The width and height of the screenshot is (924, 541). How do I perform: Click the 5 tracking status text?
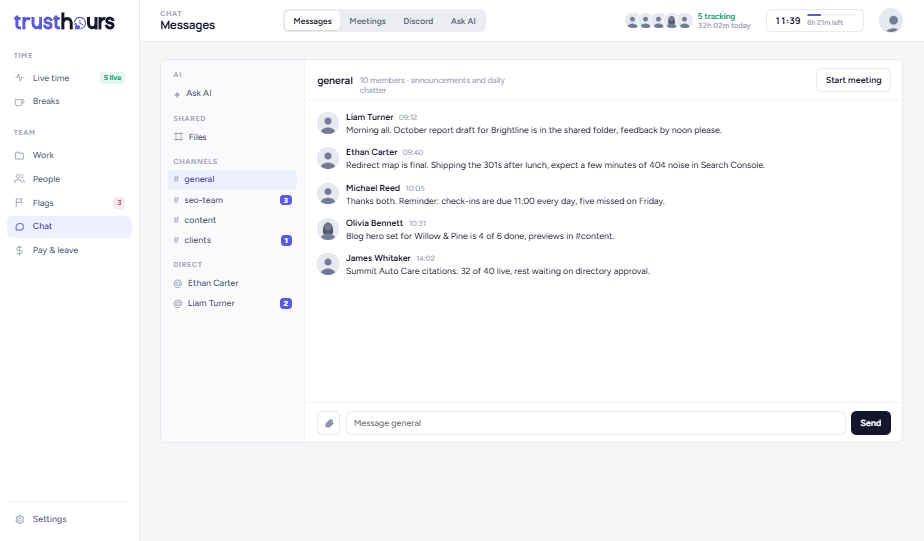pyautogui.click(x=716, y=17)
